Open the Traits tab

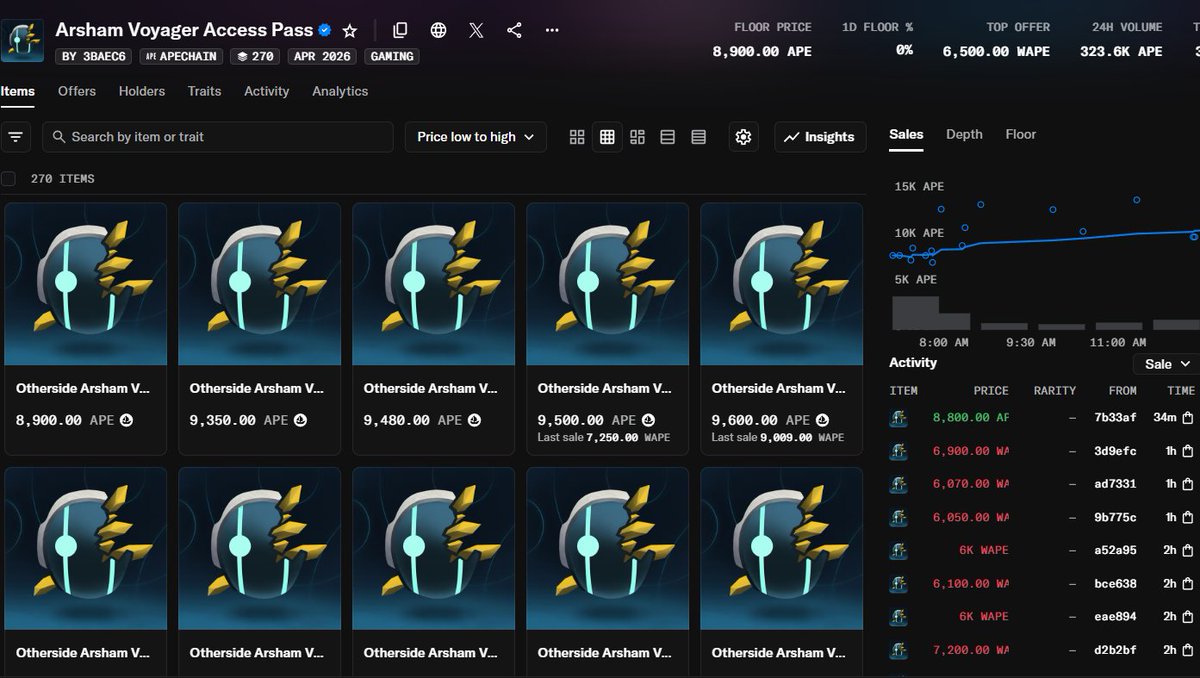tap(204, 91)
